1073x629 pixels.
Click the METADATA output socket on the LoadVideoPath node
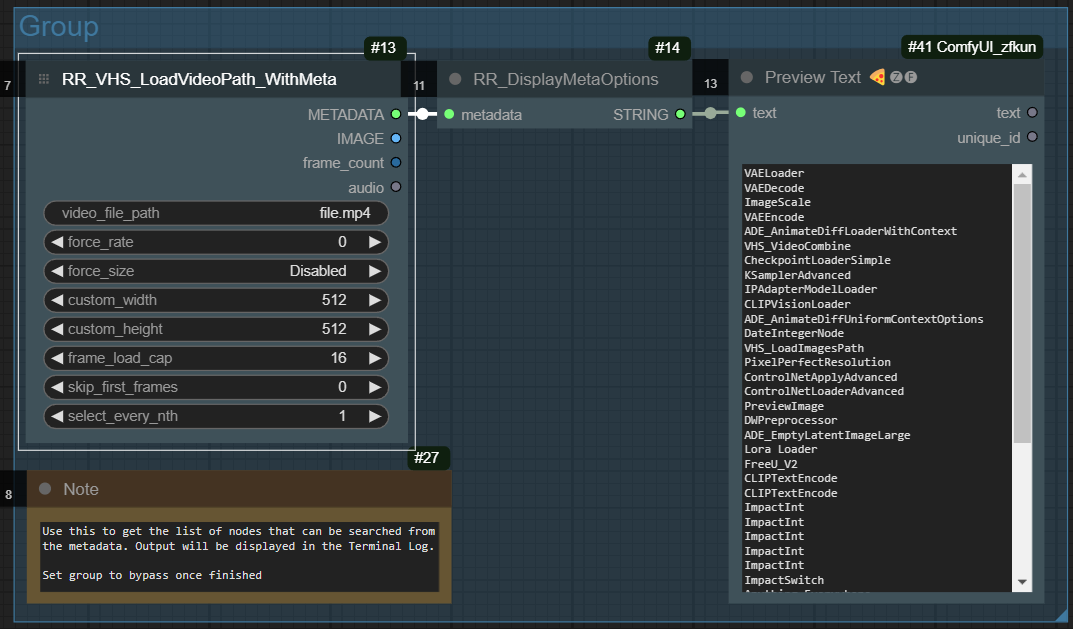396,114
